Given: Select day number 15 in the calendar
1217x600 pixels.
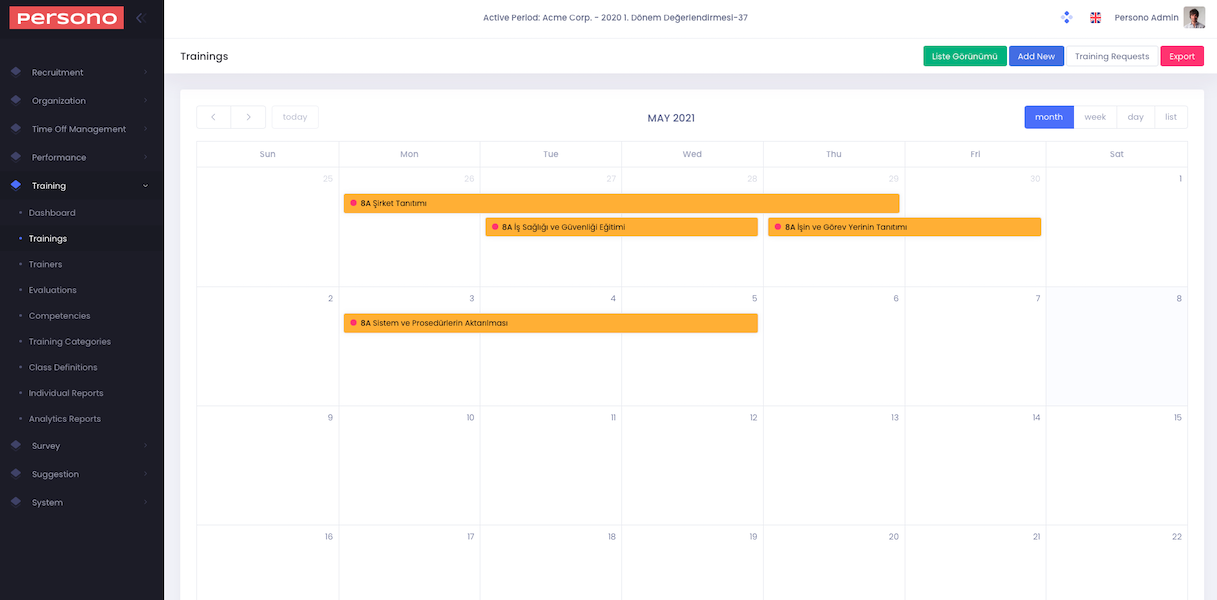Looking at the screenshot, I should point(1178,417).
